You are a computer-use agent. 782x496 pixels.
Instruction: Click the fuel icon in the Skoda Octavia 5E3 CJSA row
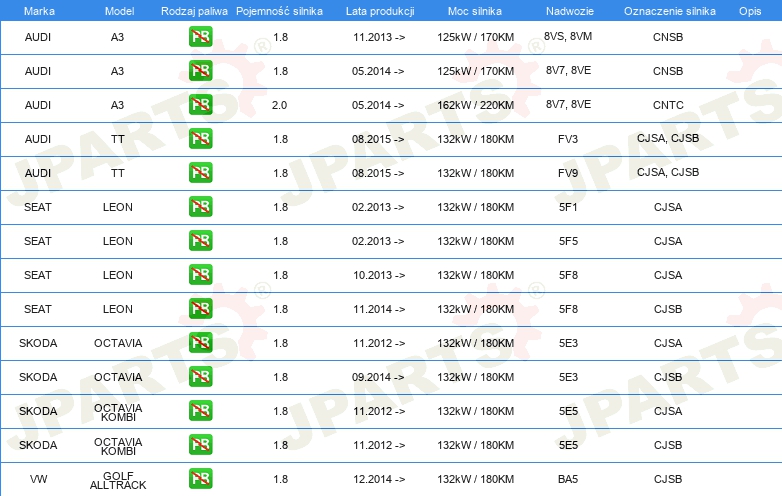tap(200, 342)
